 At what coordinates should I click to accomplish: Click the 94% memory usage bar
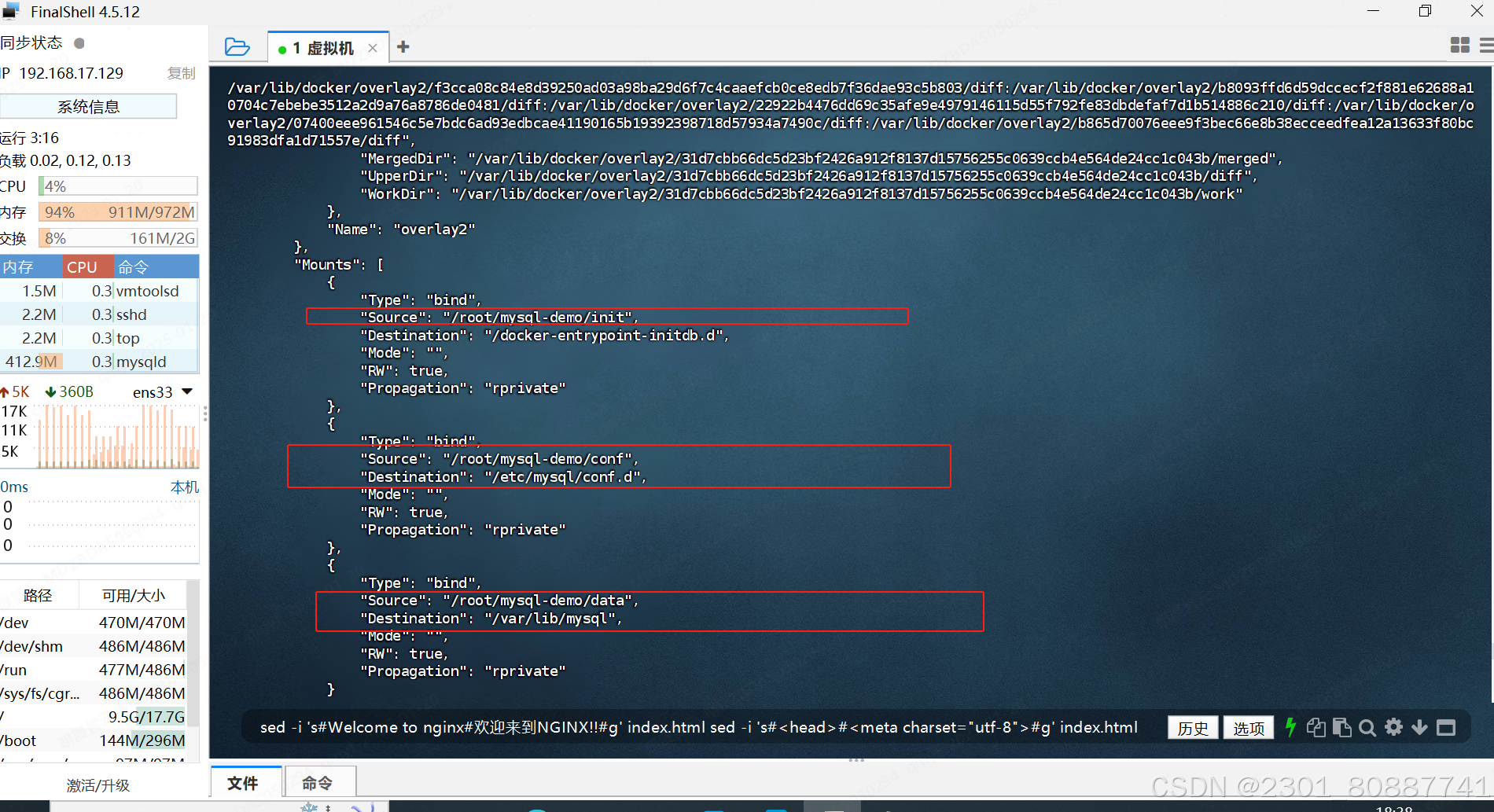click(x=118, y=211)
